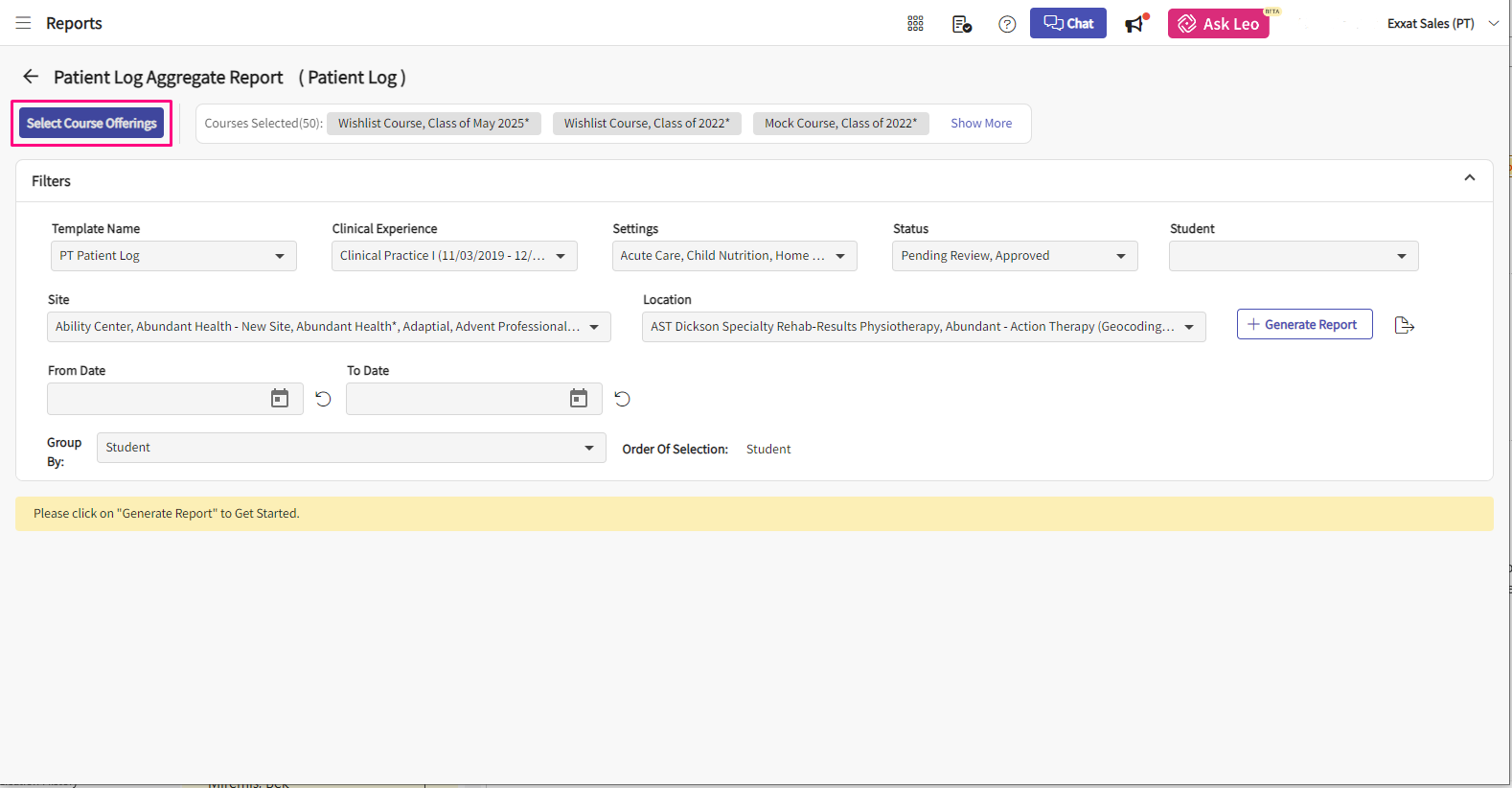Screen dimensions: 1512x788
Task: Click the back arrow beside report title
Action: 31,77
